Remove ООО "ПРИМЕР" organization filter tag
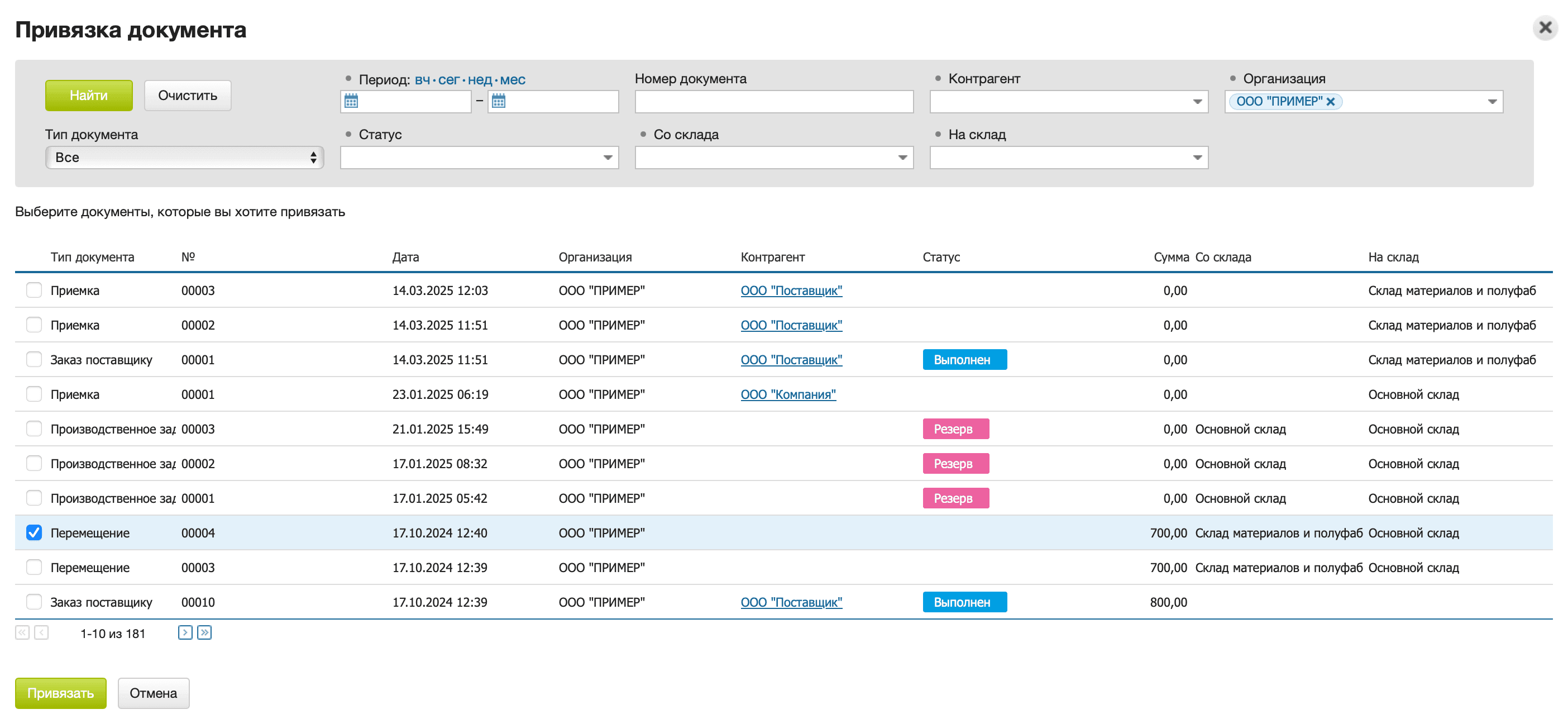1568x714 pixels. click(x=1331, y=102)
